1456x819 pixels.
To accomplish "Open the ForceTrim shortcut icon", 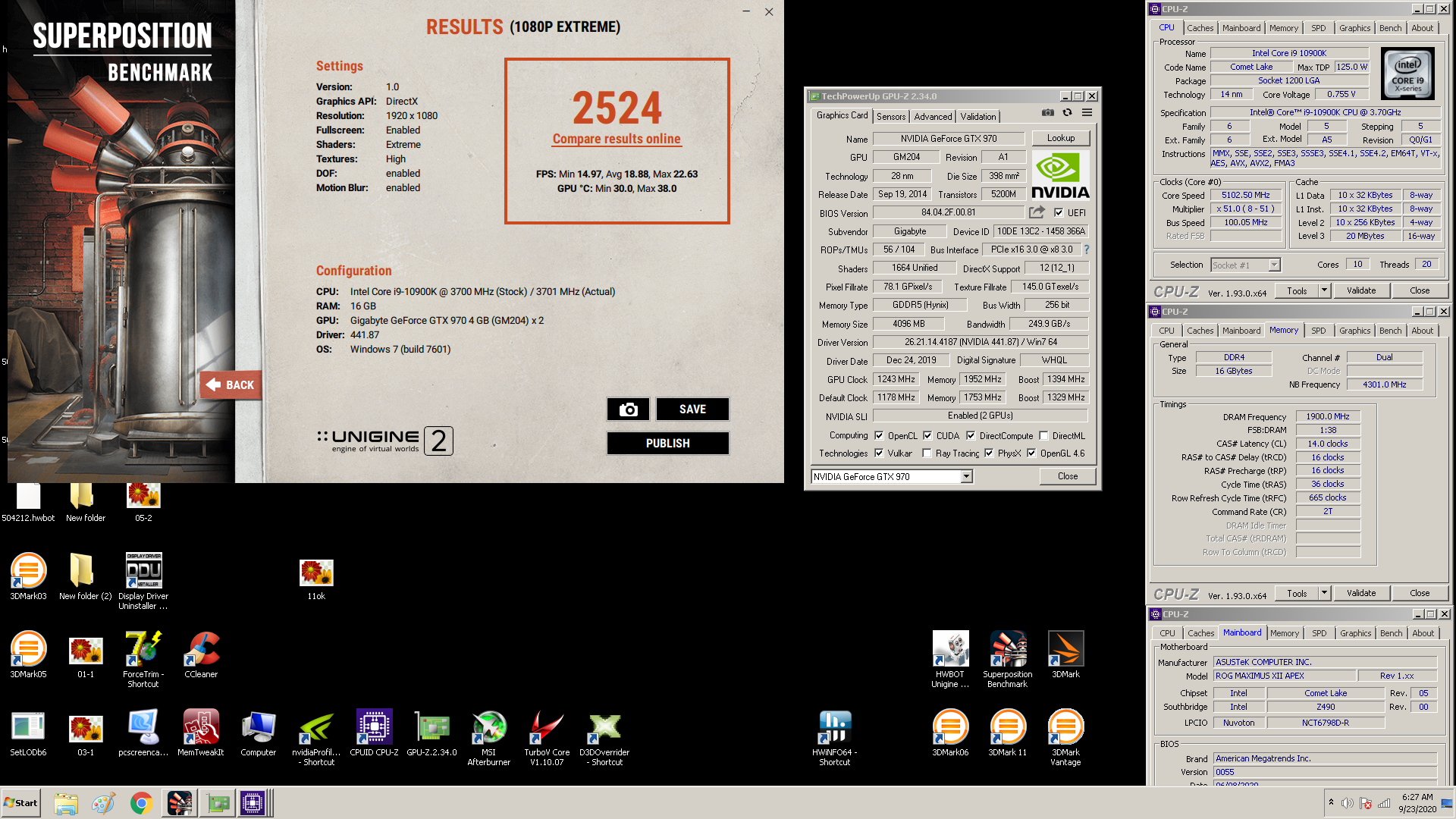I will click(143, 659).
